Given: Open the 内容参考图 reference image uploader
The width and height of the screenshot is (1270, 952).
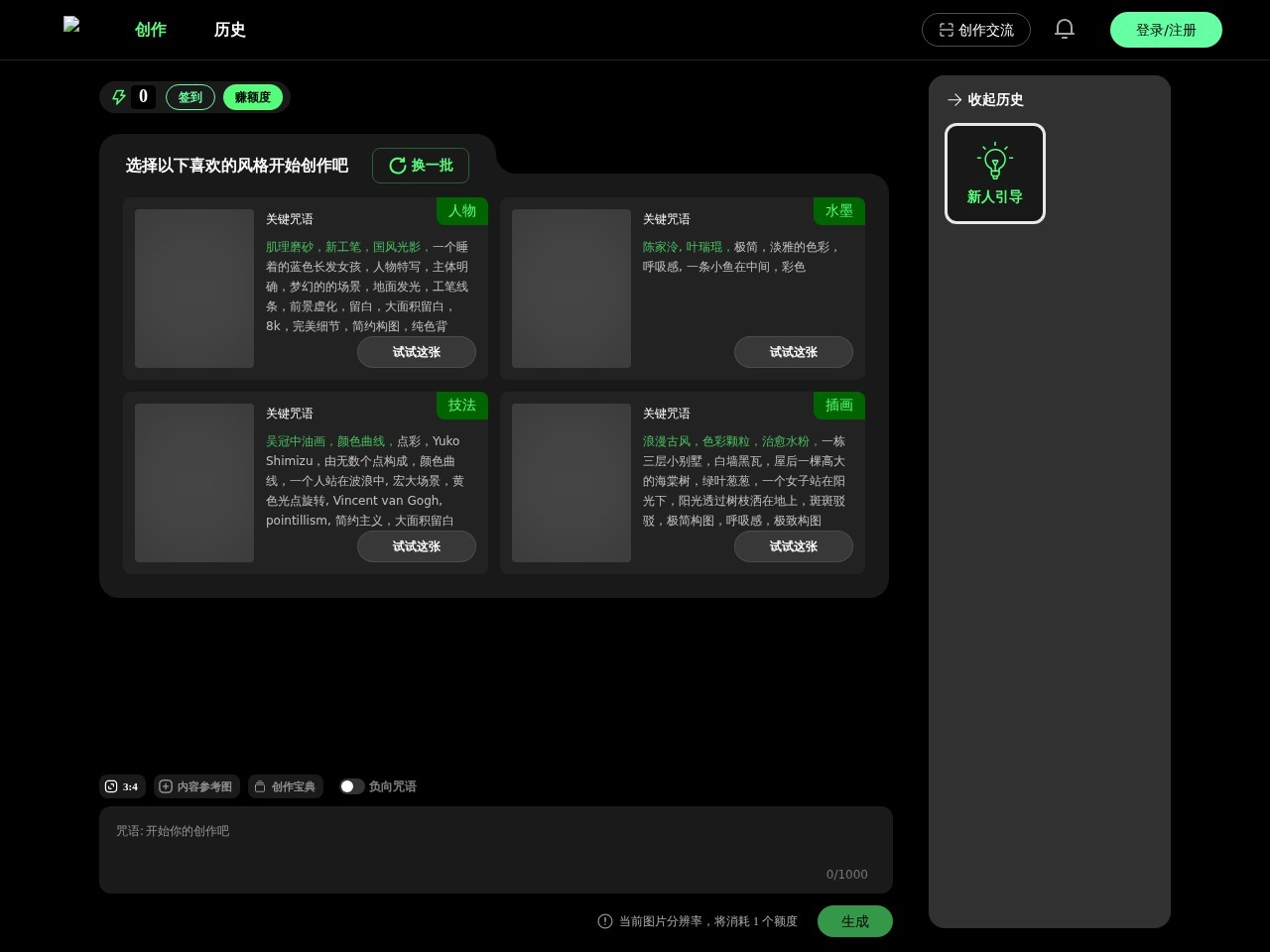Looking at the screenshot, I should click(x=196, y=786).
